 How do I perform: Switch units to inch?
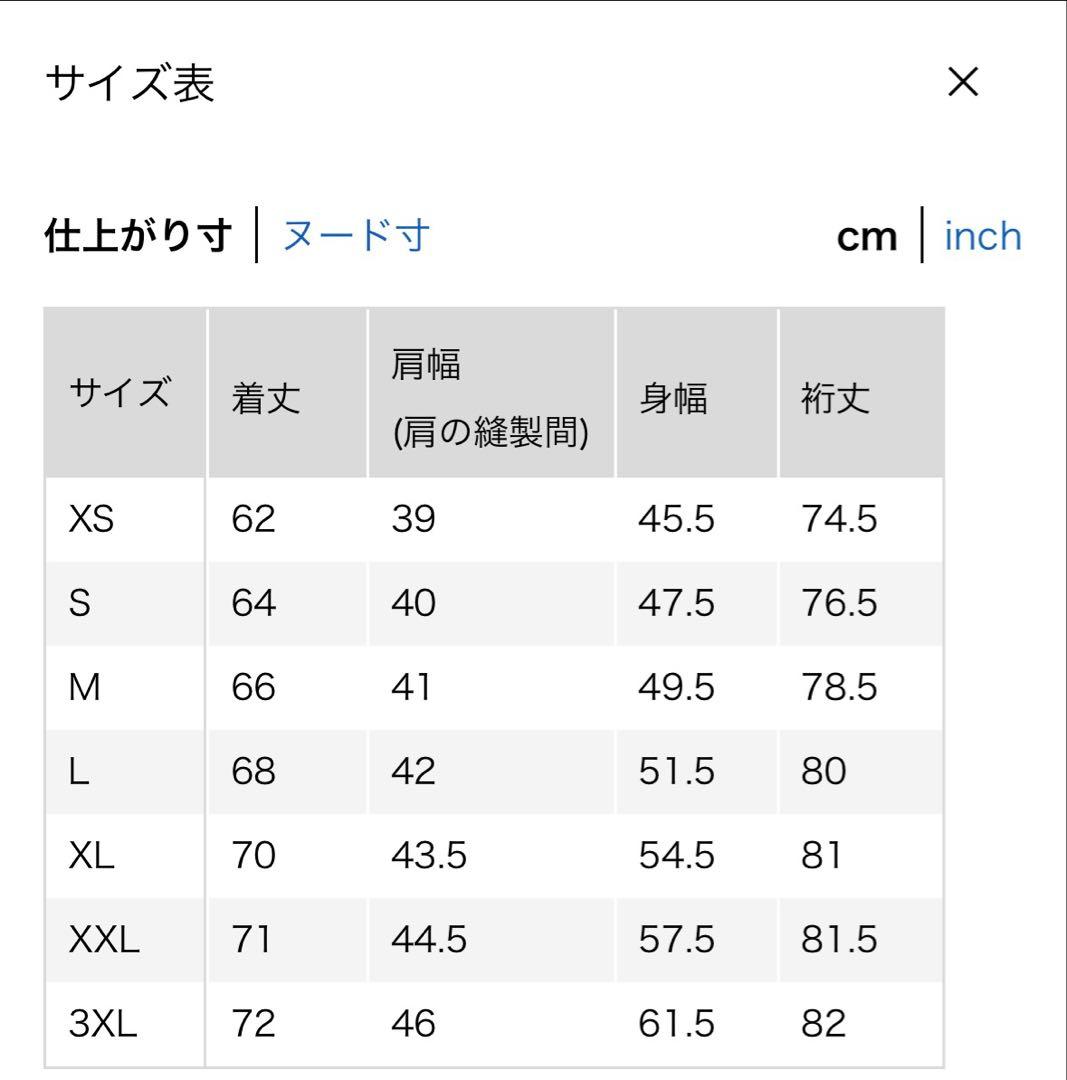[x=982, y=236]
